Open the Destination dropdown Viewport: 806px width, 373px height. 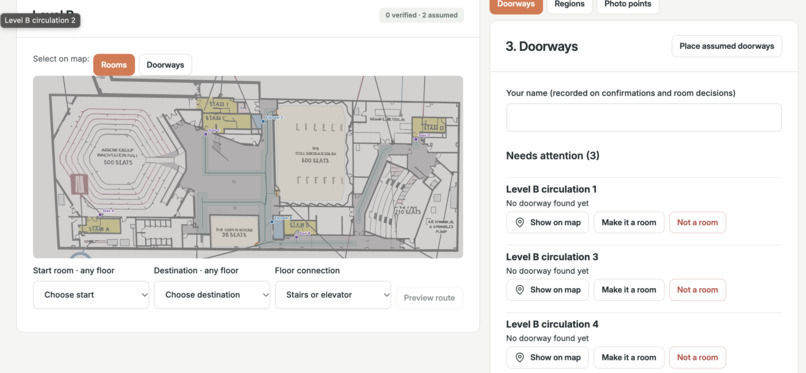click(212, 295)
